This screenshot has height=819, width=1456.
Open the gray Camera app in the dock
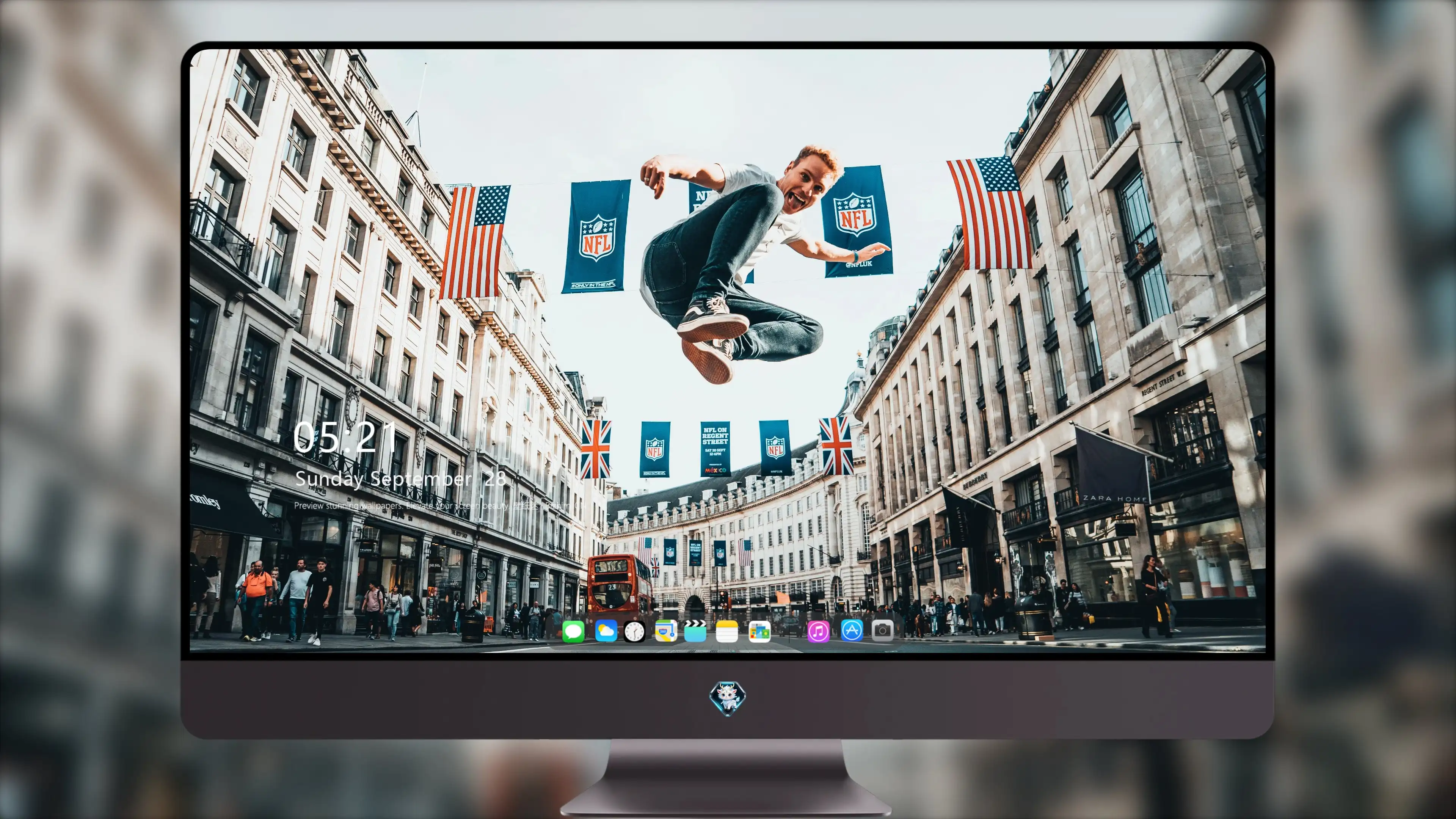tap(882, 630)
